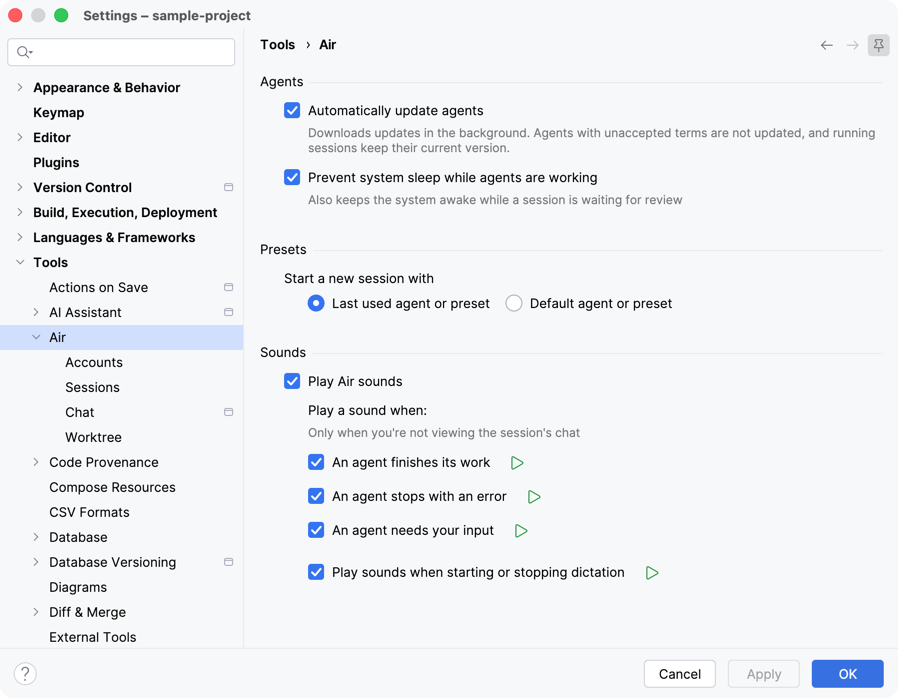898x698 pixels.
Task: Expand the Database node
Action: (36, 537)
